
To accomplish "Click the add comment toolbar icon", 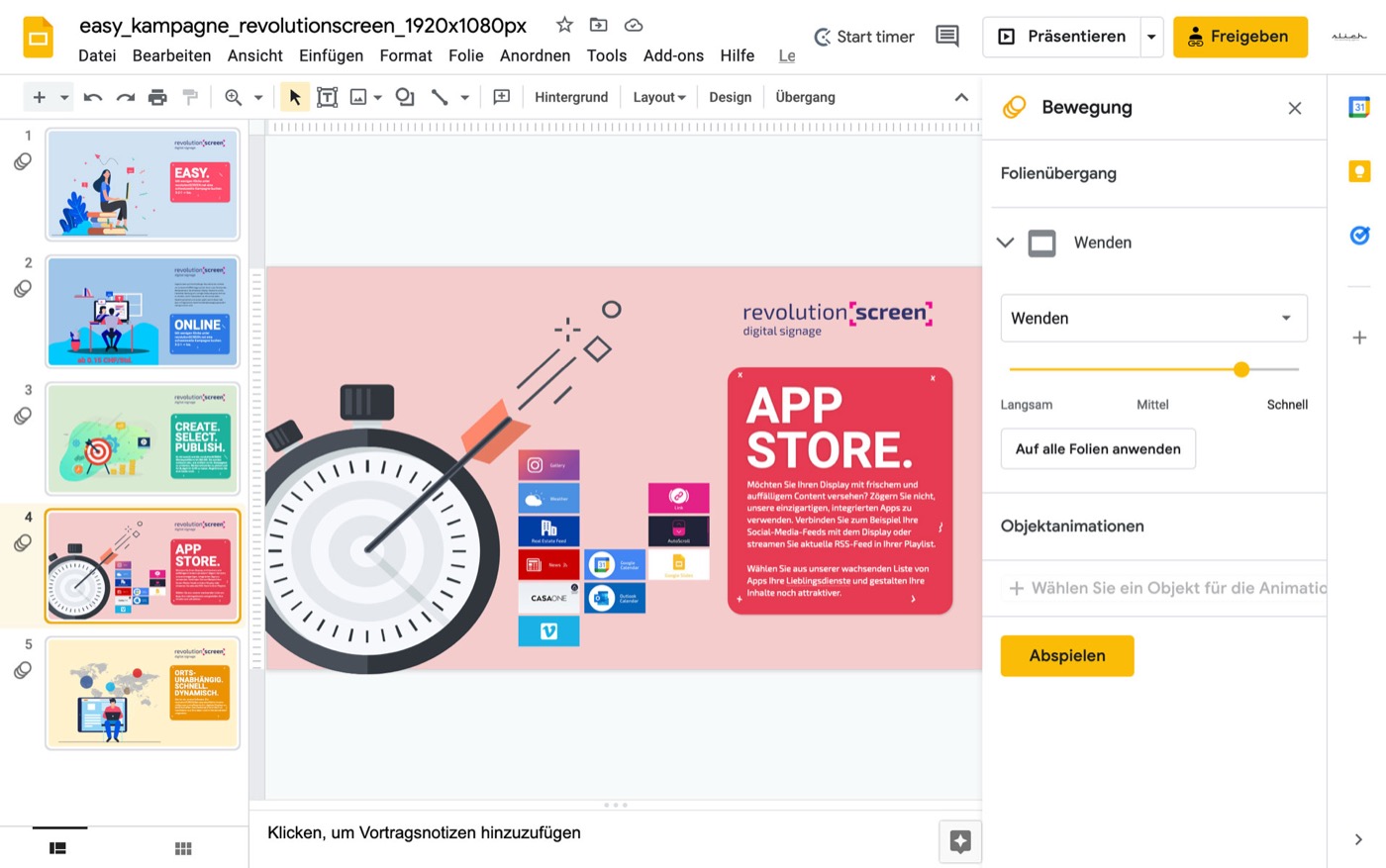I will coord(502,97).
